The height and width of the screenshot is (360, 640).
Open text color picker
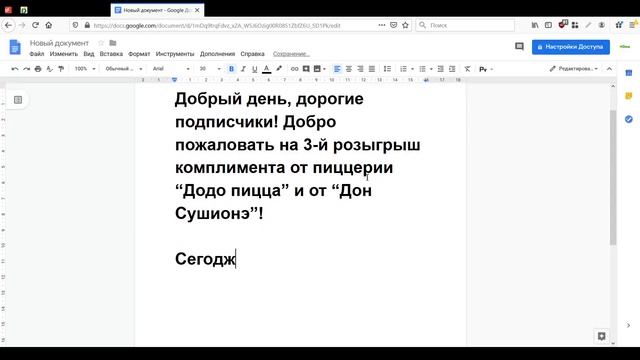pos(267,69)
